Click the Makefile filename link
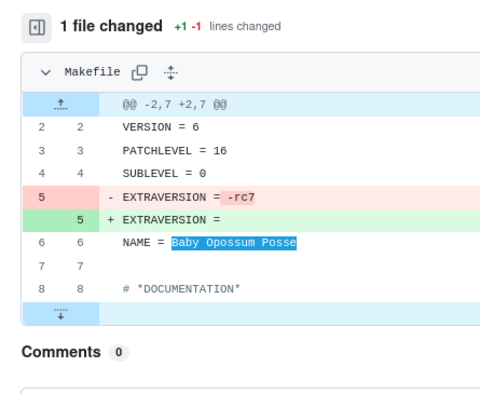480x394 pixels. [92, 72]
